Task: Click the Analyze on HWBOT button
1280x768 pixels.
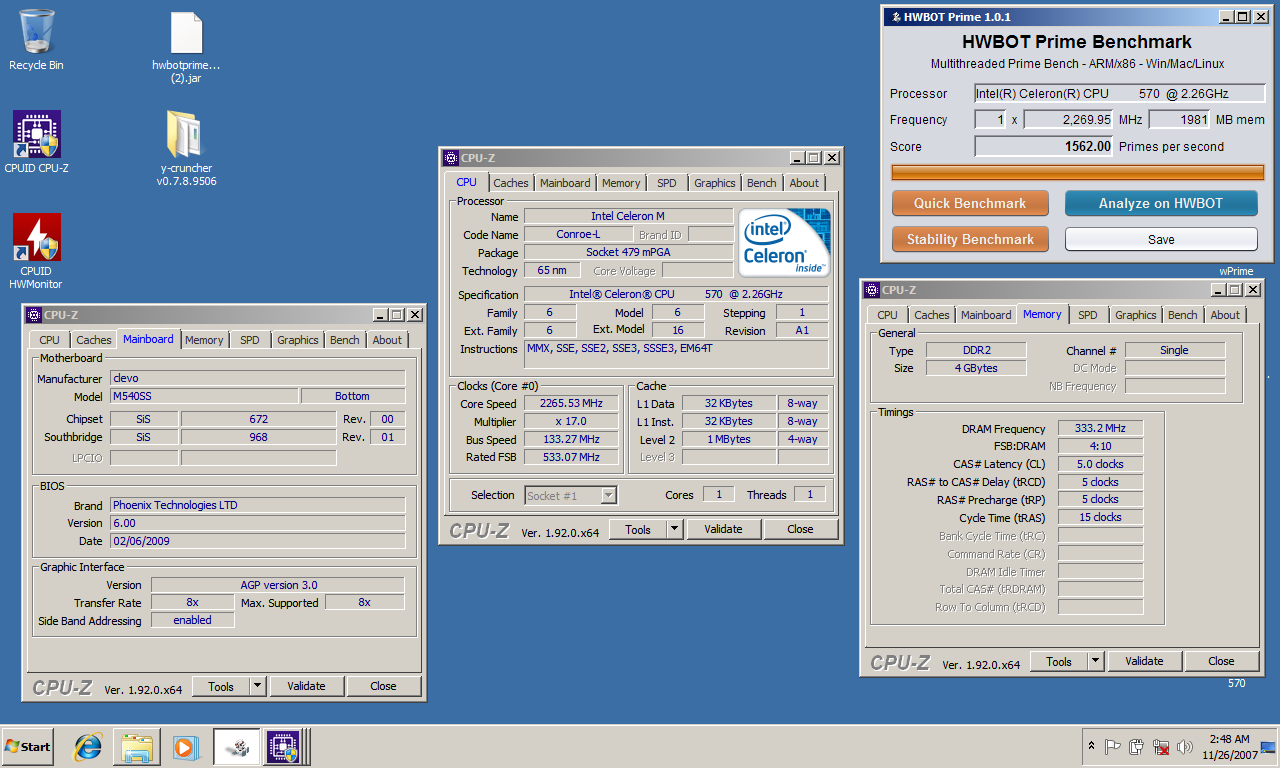Action: (1161, 203)
